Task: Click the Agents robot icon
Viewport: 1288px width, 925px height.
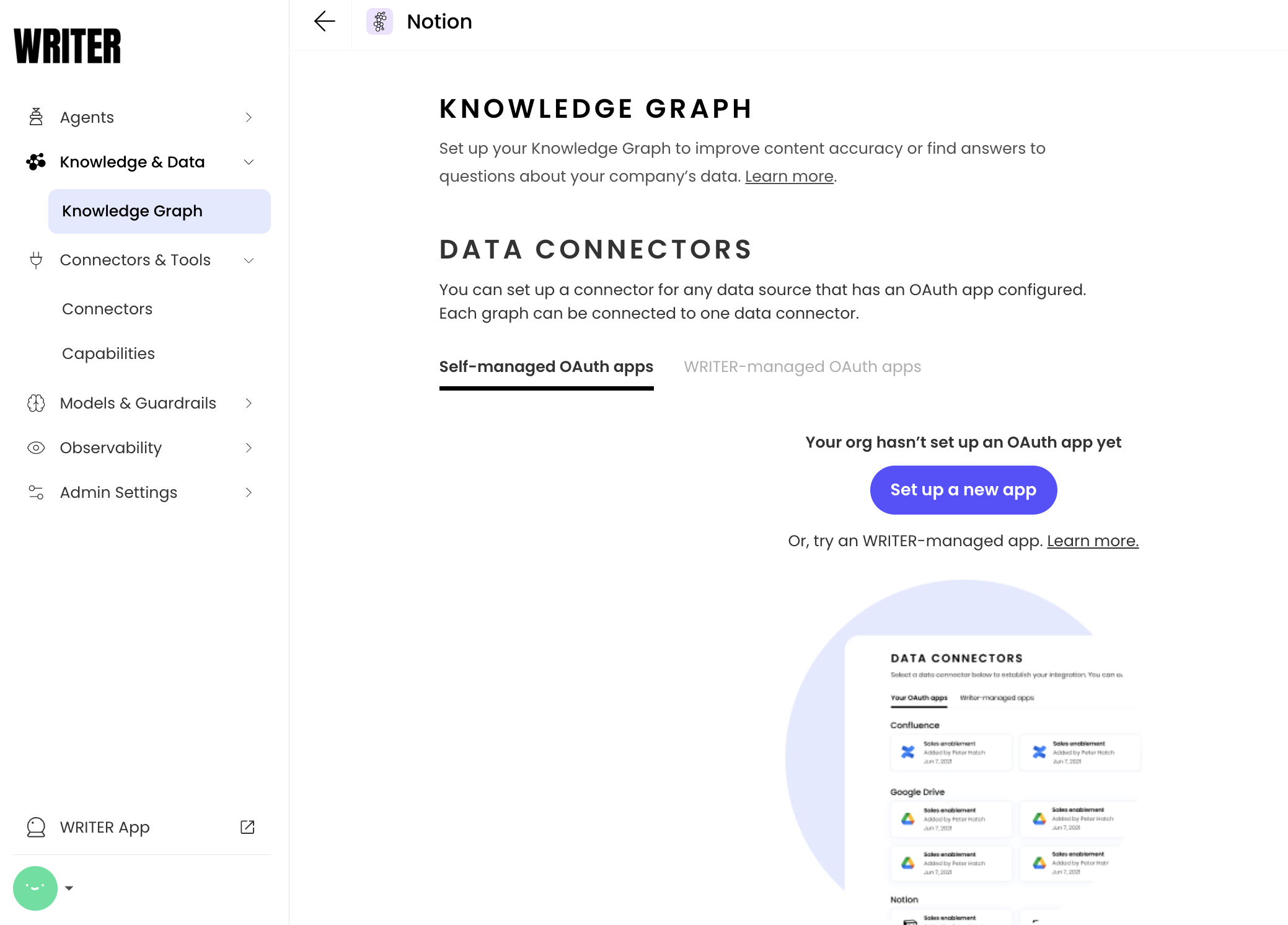Action: [36, 117]
